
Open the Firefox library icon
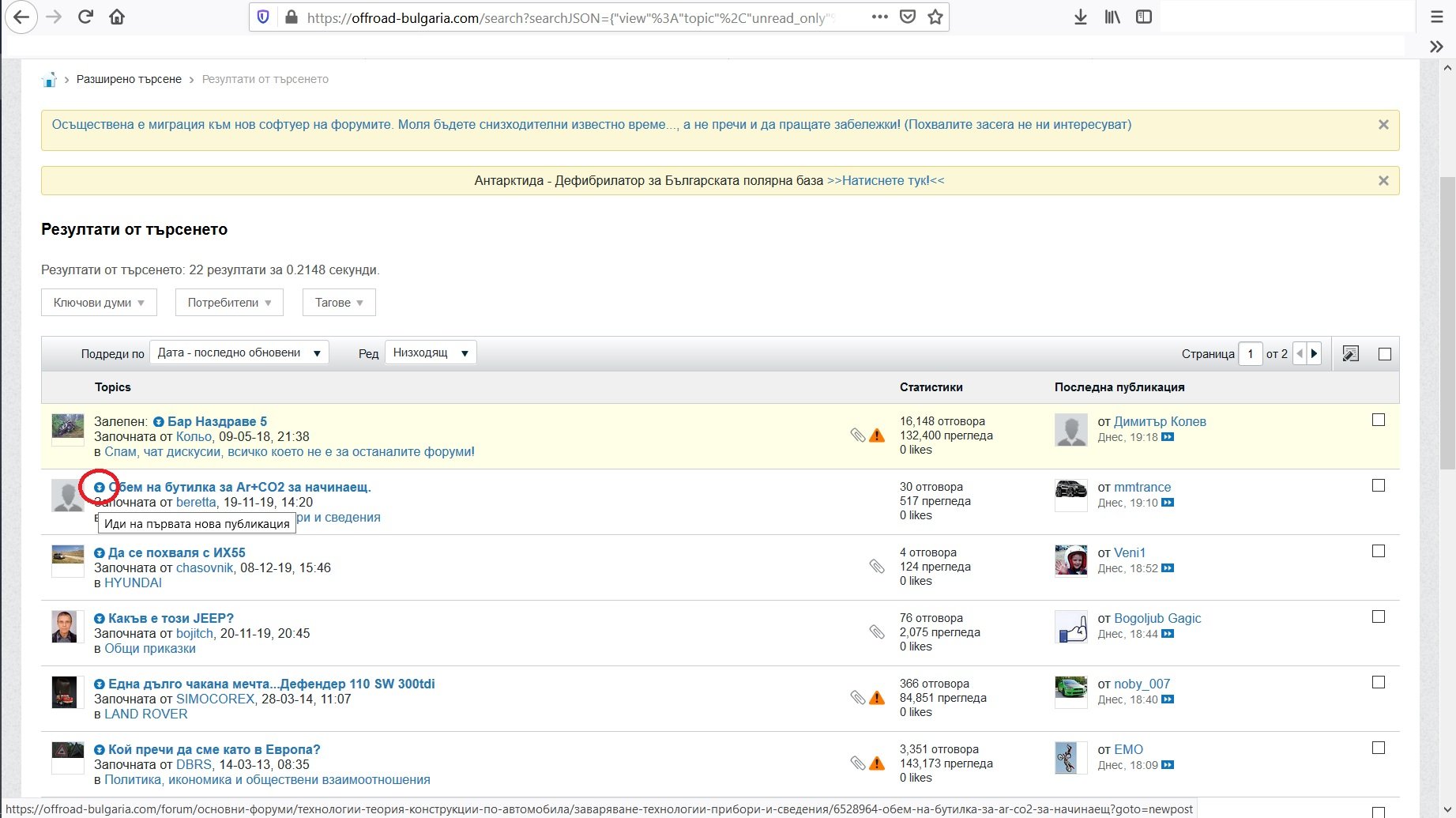[1112, 17]
